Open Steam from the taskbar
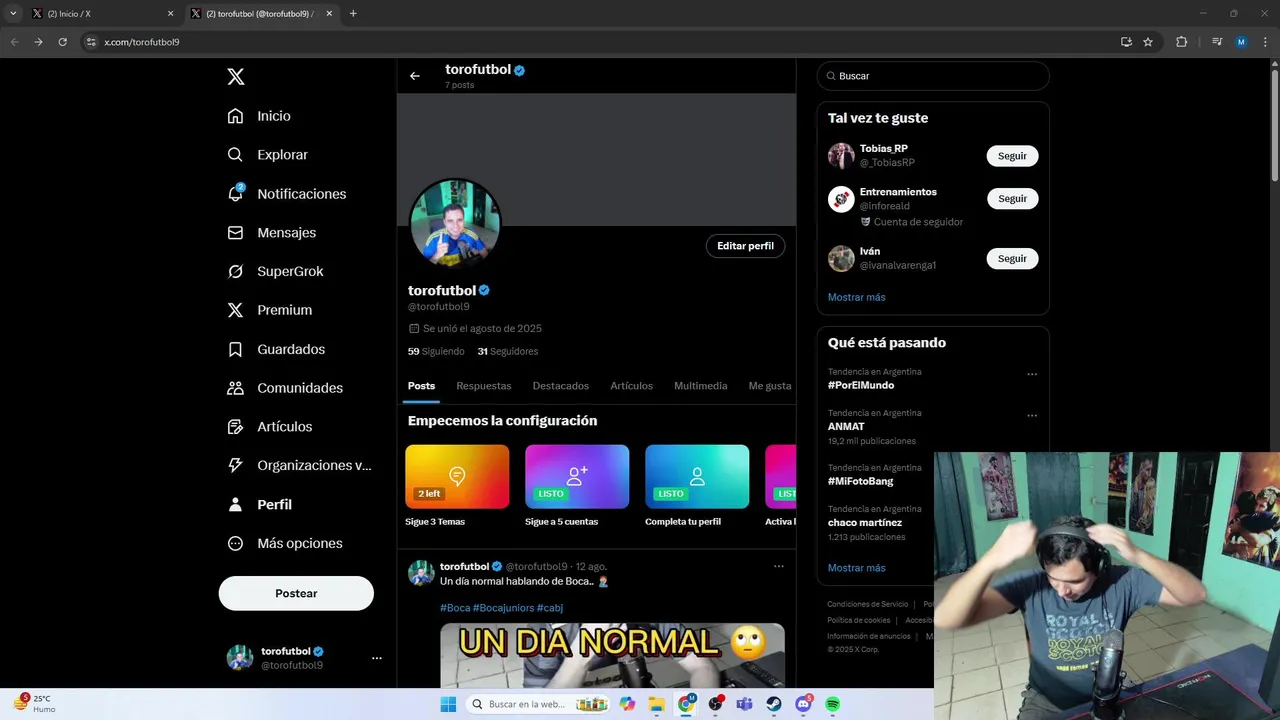The width and height of the screenshot is (1280, 720). pyautogui.click(x=774, y=704)
